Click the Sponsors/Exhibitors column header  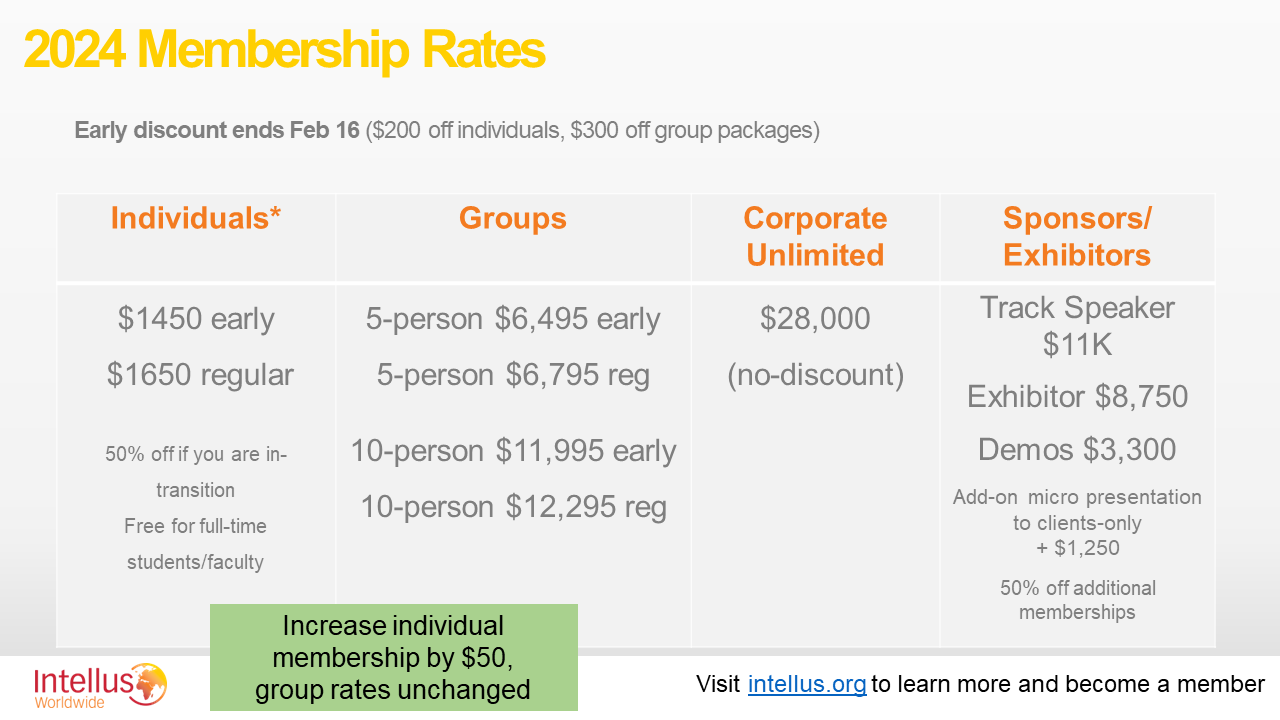1077,236
